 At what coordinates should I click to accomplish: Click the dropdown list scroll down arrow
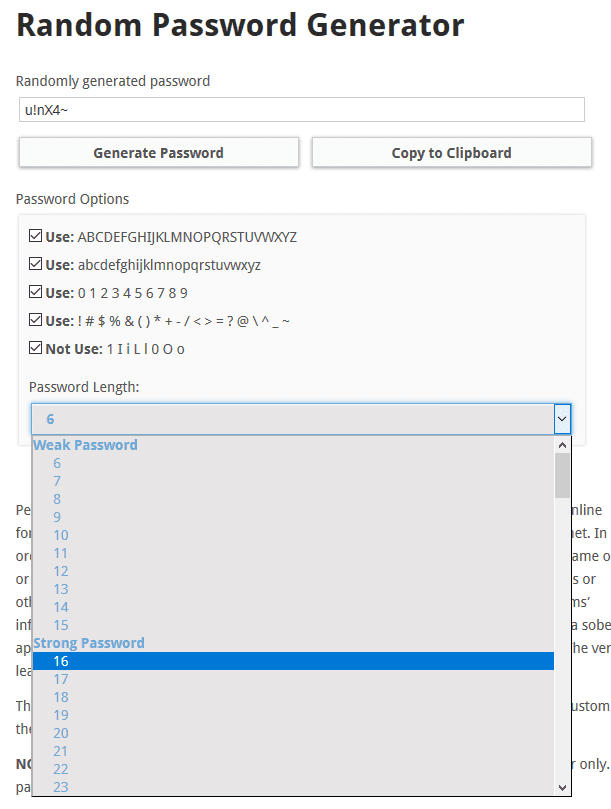(x=562, y=788)
